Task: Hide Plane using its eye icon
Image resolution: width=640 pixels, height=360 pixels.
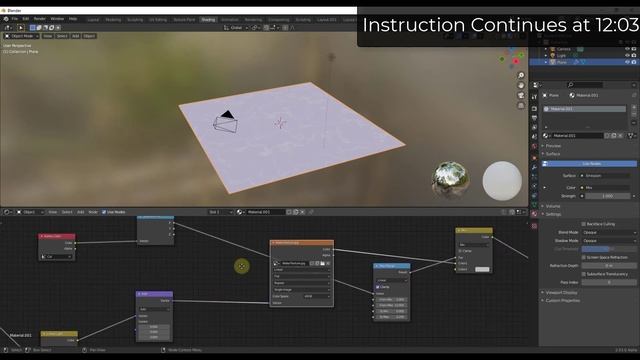Action: pos(627,62)
